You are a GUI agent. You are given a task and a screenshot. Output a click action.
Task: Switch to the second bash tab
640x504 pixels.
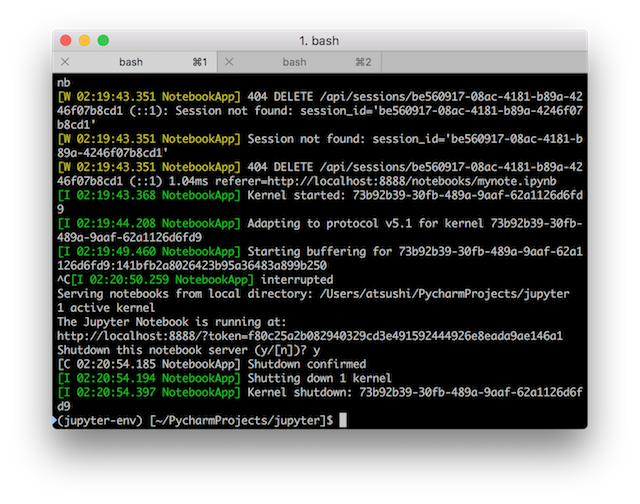[295, 62]
